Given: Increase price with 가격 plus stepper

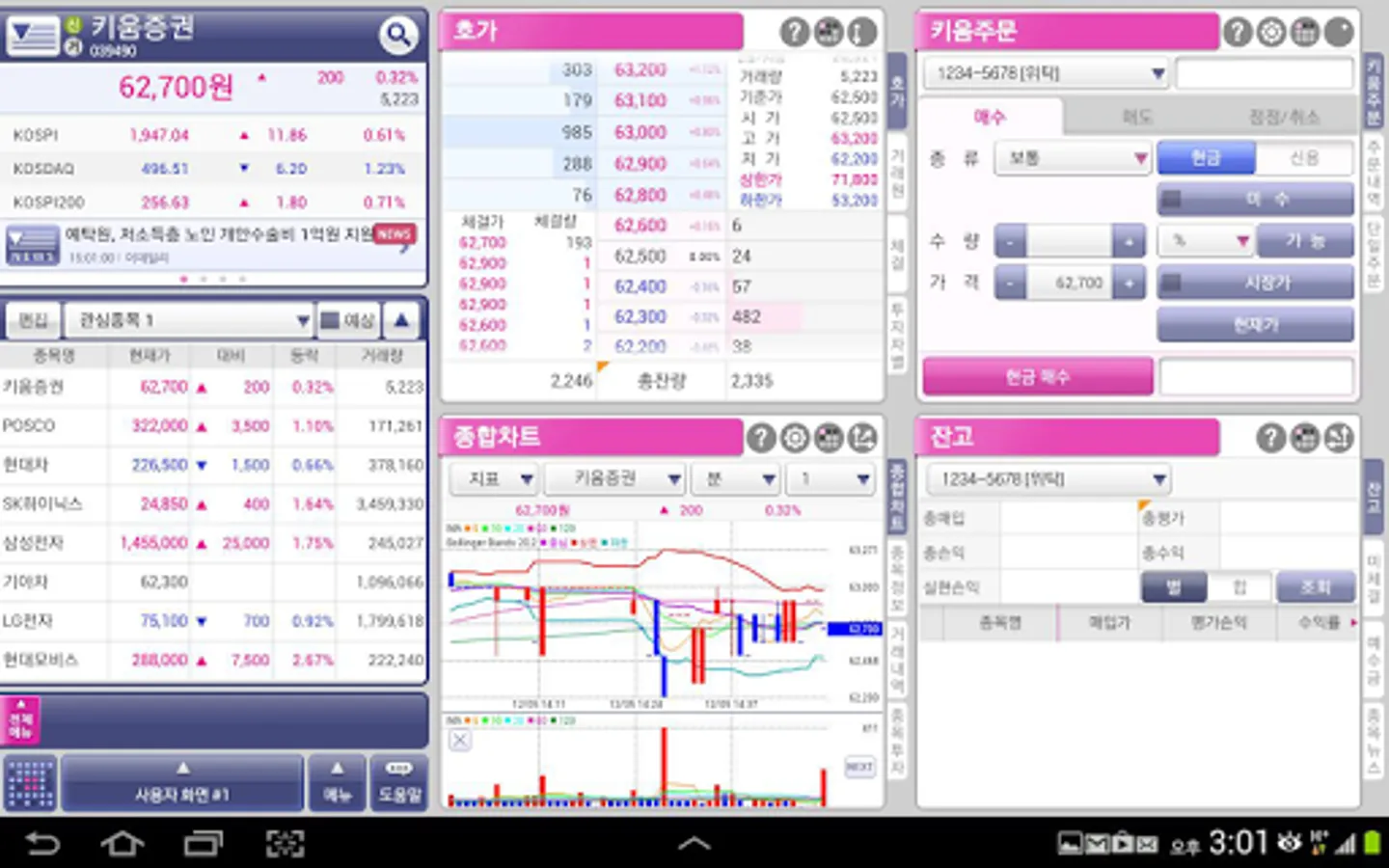Looking at the screenshot, I should coord(1128,283).
